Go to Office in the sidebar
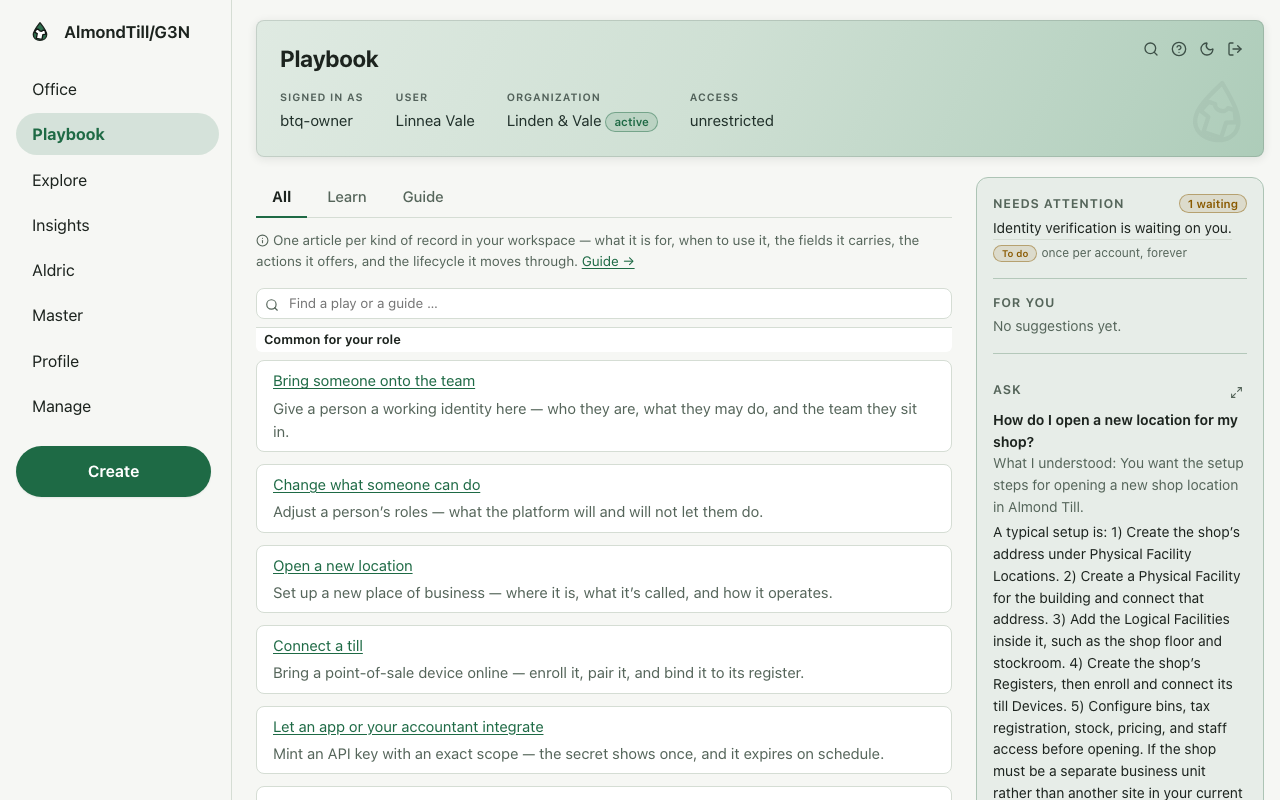 point(117,89)
